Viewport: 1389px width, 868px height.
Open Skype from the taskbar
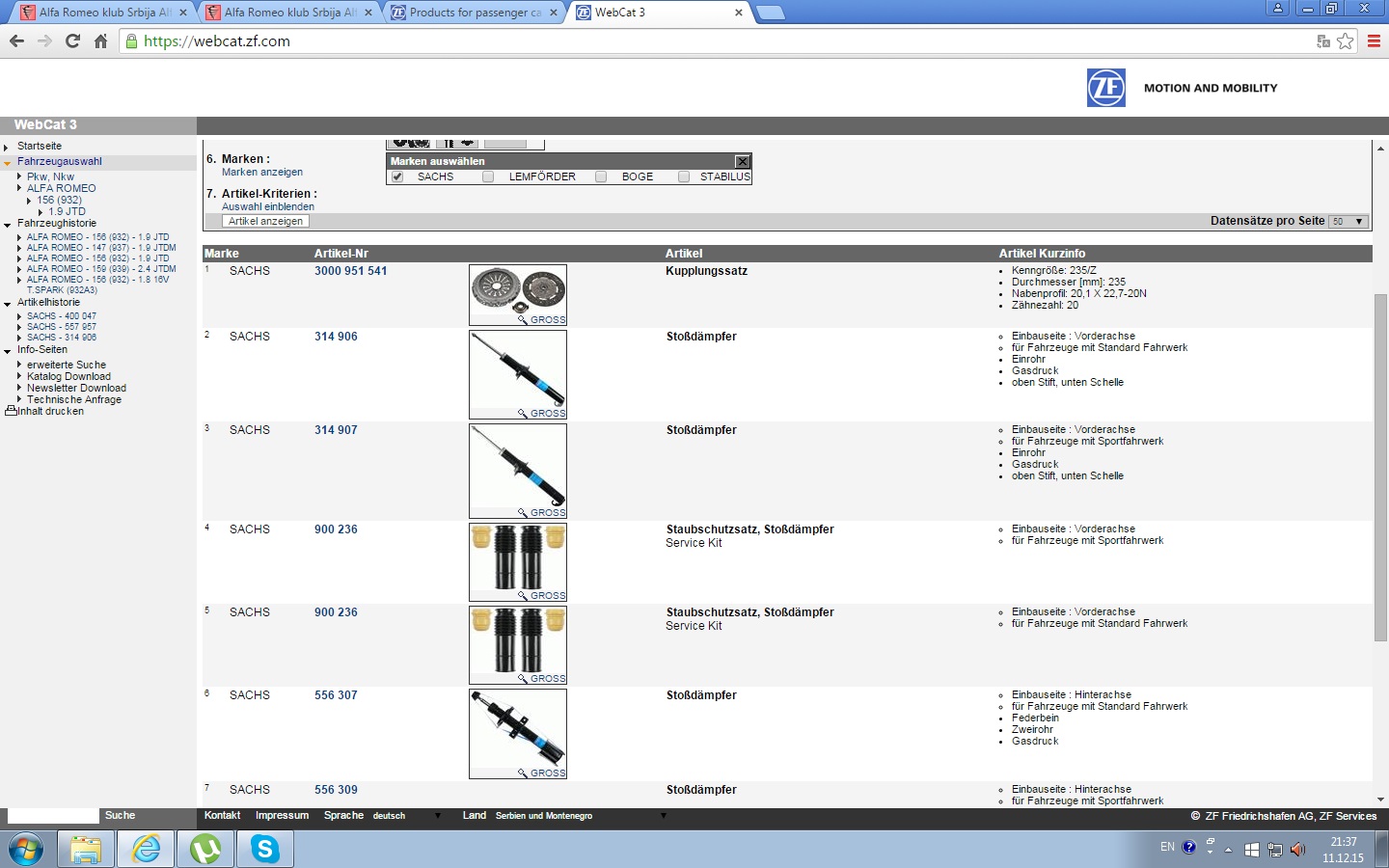pos(265,850)
